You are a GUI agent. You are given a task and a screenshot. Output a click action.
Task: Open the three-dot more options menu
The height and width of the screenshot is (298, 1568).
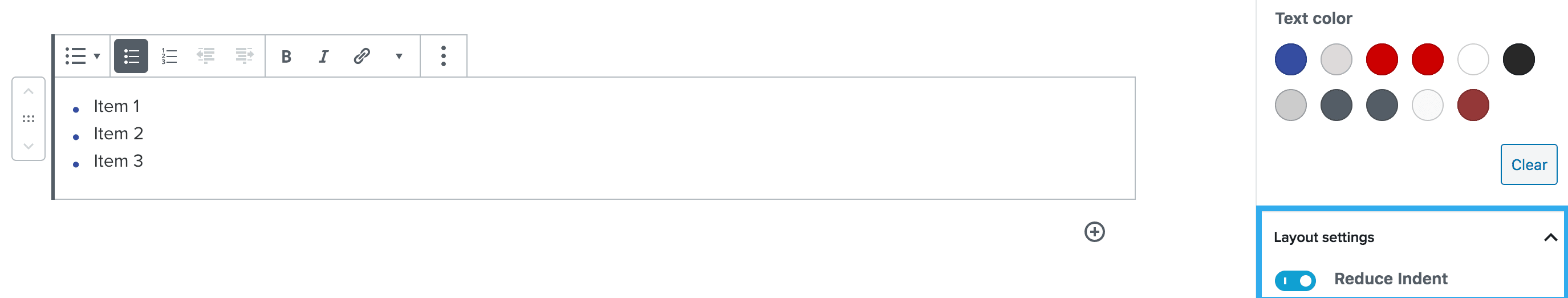click(443, 57)
